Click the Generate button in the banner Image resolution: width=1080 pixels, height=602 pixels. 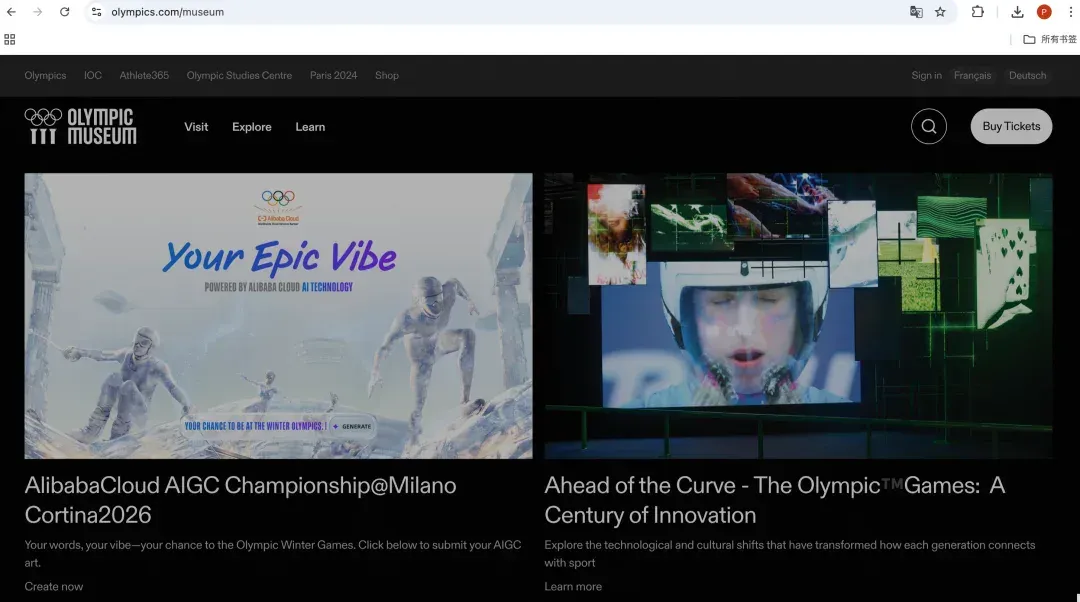[352, 426]
